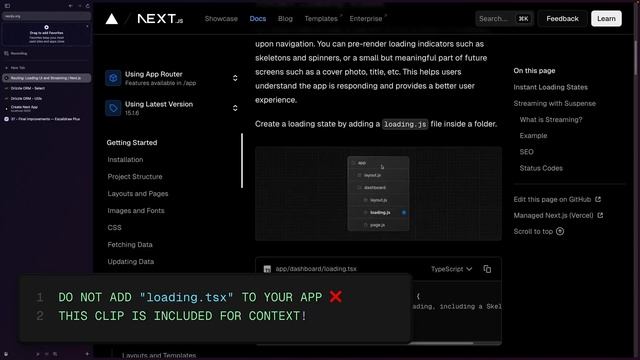Viewport: 640px width, 360px height.
Task: Click the Using Latest Version tag icon
Action: [113, 108]
